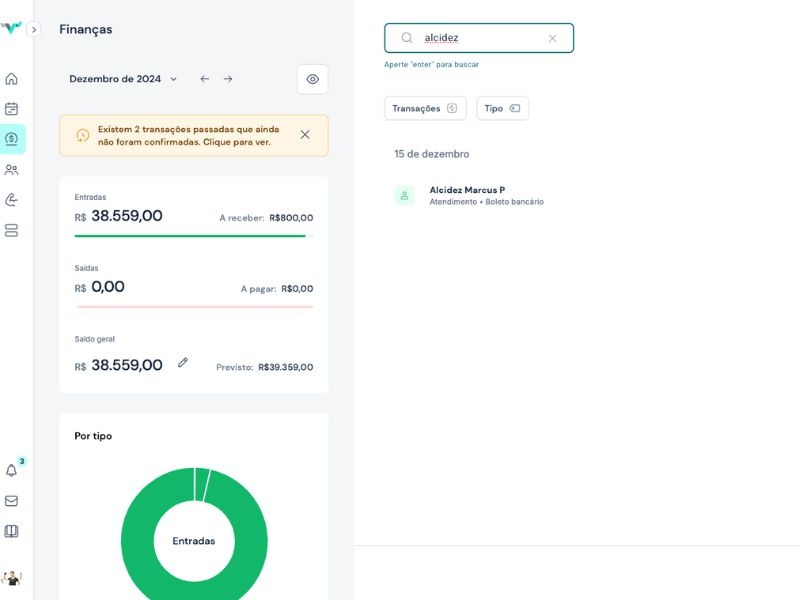
Task: Open the clients people icon in sidebar
Action: (x=12, y=170)
